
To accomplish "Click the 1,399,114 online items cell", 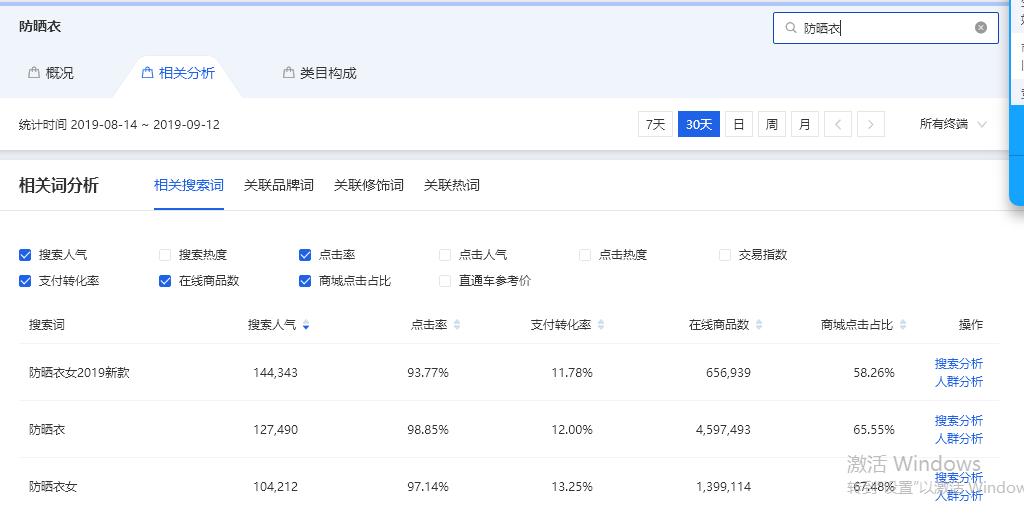I will 723,486.
